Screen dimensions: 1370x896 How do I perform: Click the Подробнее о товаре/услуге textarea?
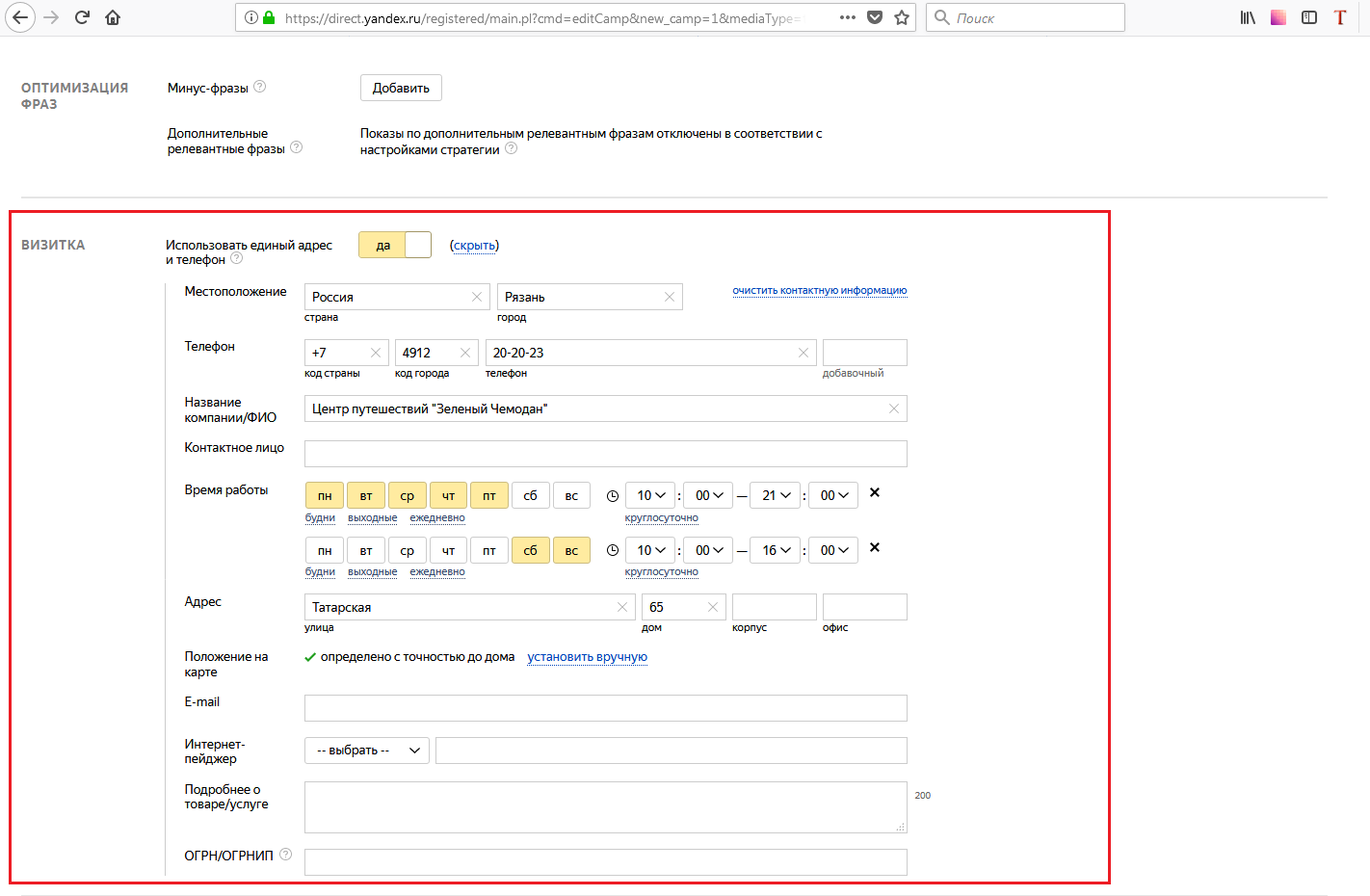click(x=606, y=807)
